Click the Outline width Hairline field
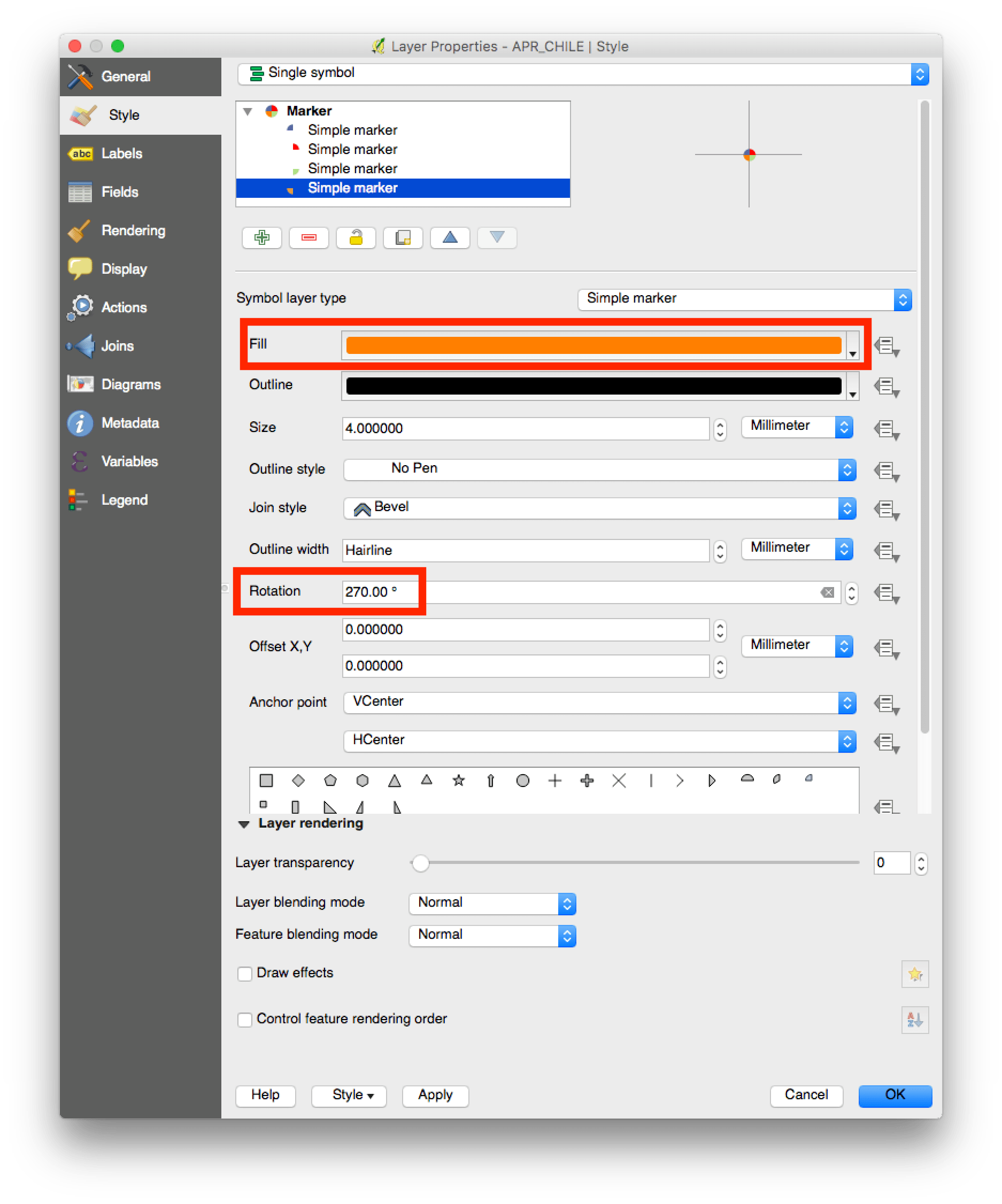This screenshot has height=1204, width=1002. pyautogui.click(x=526, y=550)
